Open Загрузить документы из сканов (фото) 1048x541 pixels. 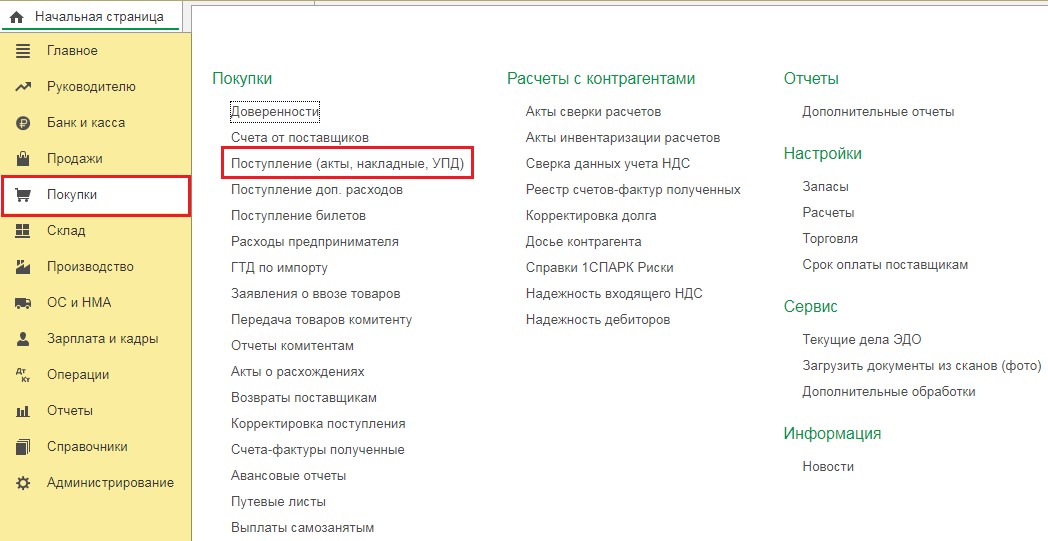(x=922, y=366)
